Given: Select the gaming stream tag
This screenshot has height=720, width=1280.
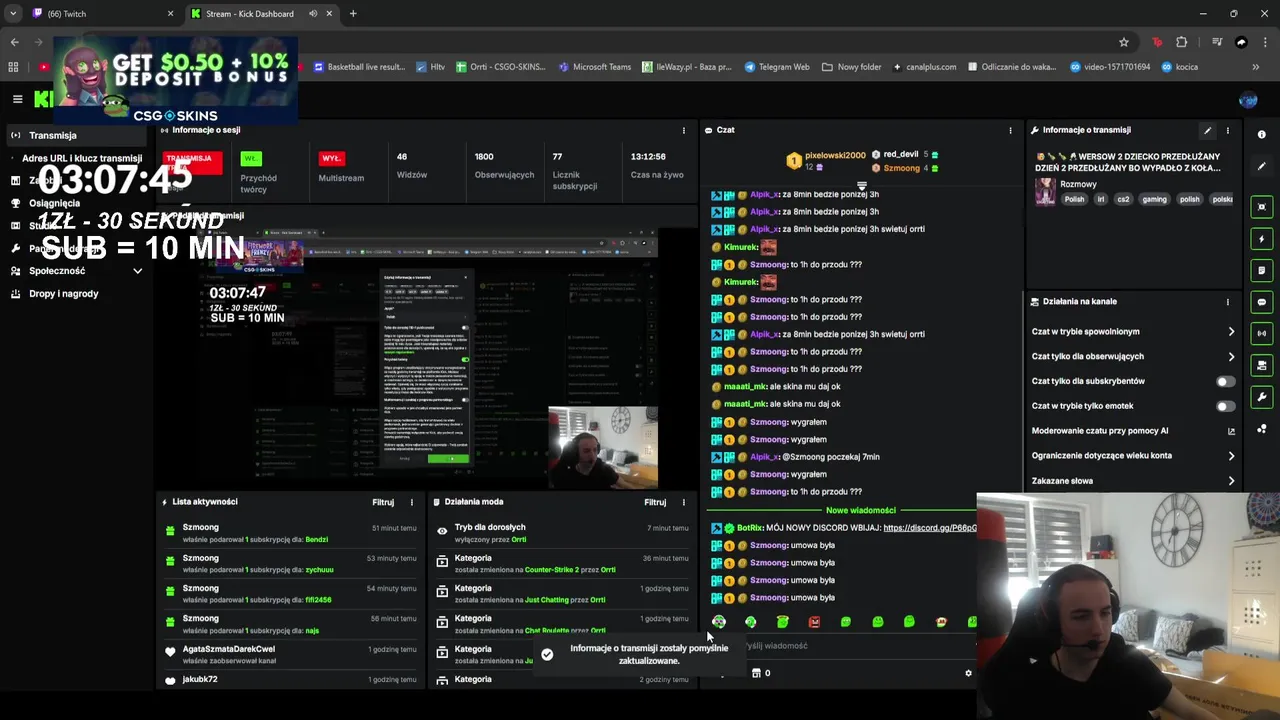Looking at the screenshot, I should click(x=1154, y=199).
